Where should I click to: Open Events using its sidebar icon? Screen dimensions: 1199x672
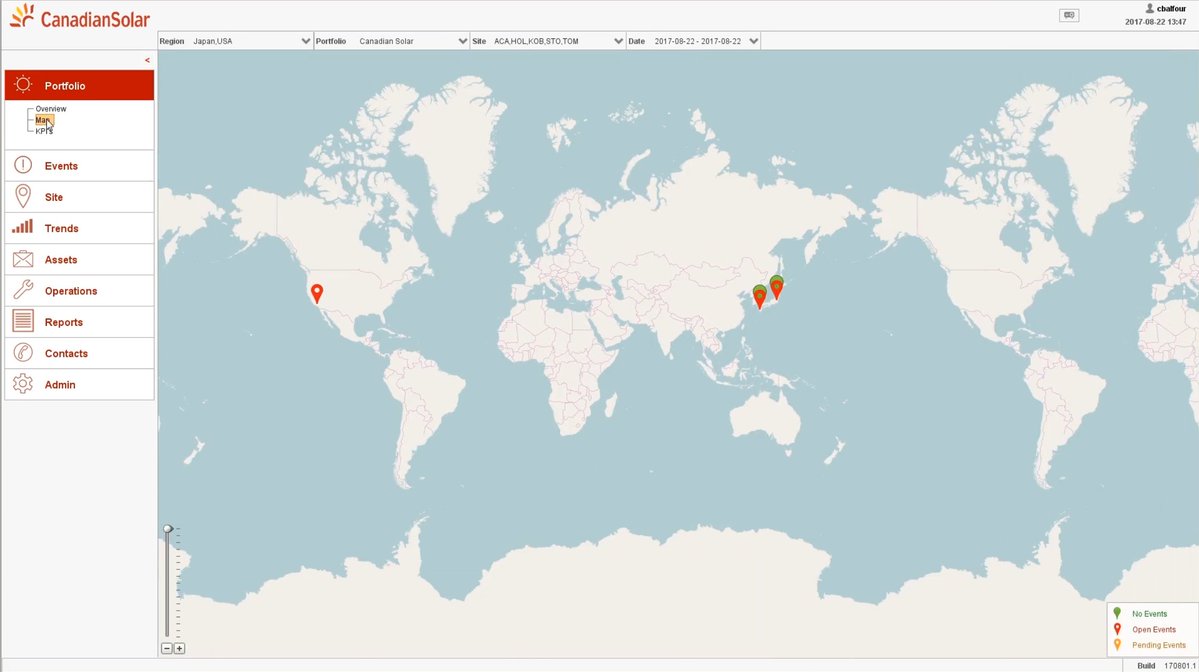24,165
